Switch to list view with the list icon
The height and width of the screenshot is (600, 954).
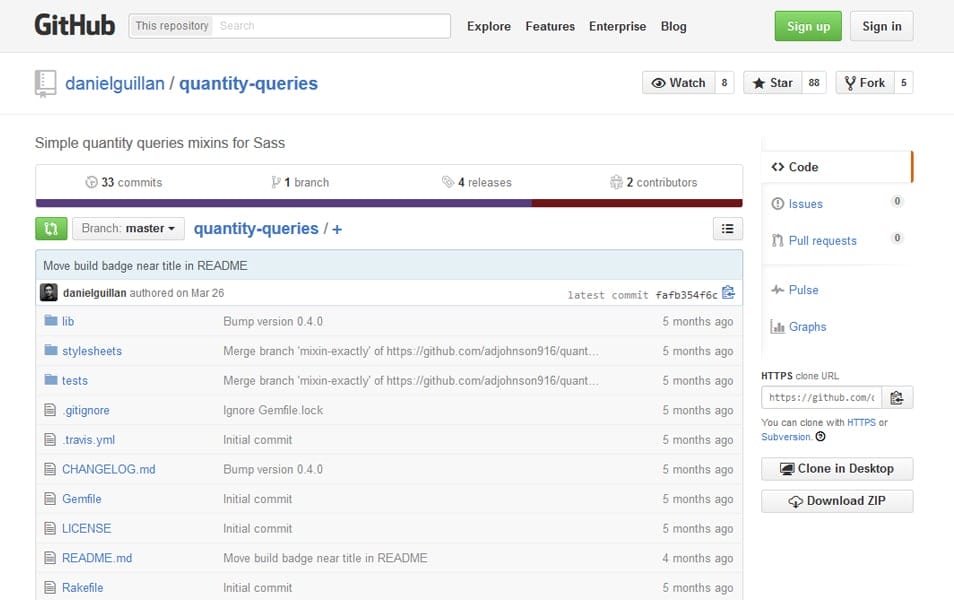tap(727, 228)
